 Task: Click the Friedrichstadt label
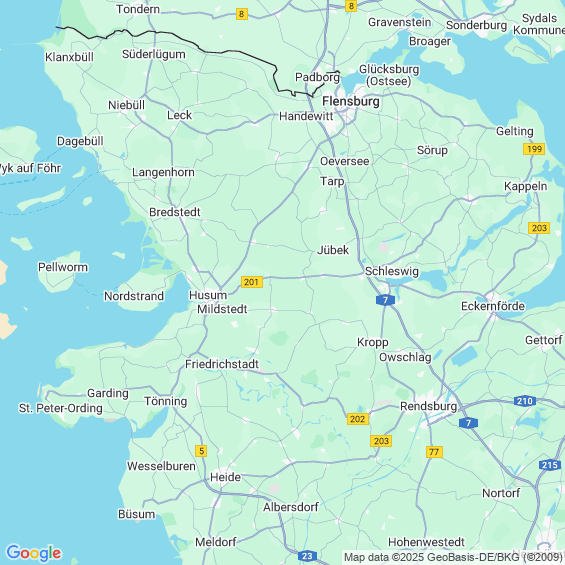tap(222, 364)
